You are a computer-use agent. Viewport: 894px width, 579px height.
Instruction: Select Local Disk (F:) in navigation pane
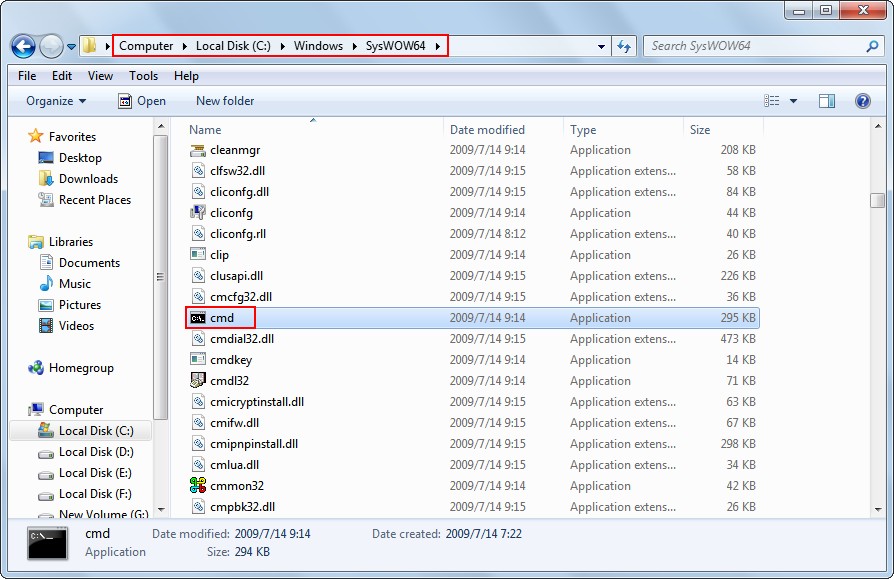(95, 494)
